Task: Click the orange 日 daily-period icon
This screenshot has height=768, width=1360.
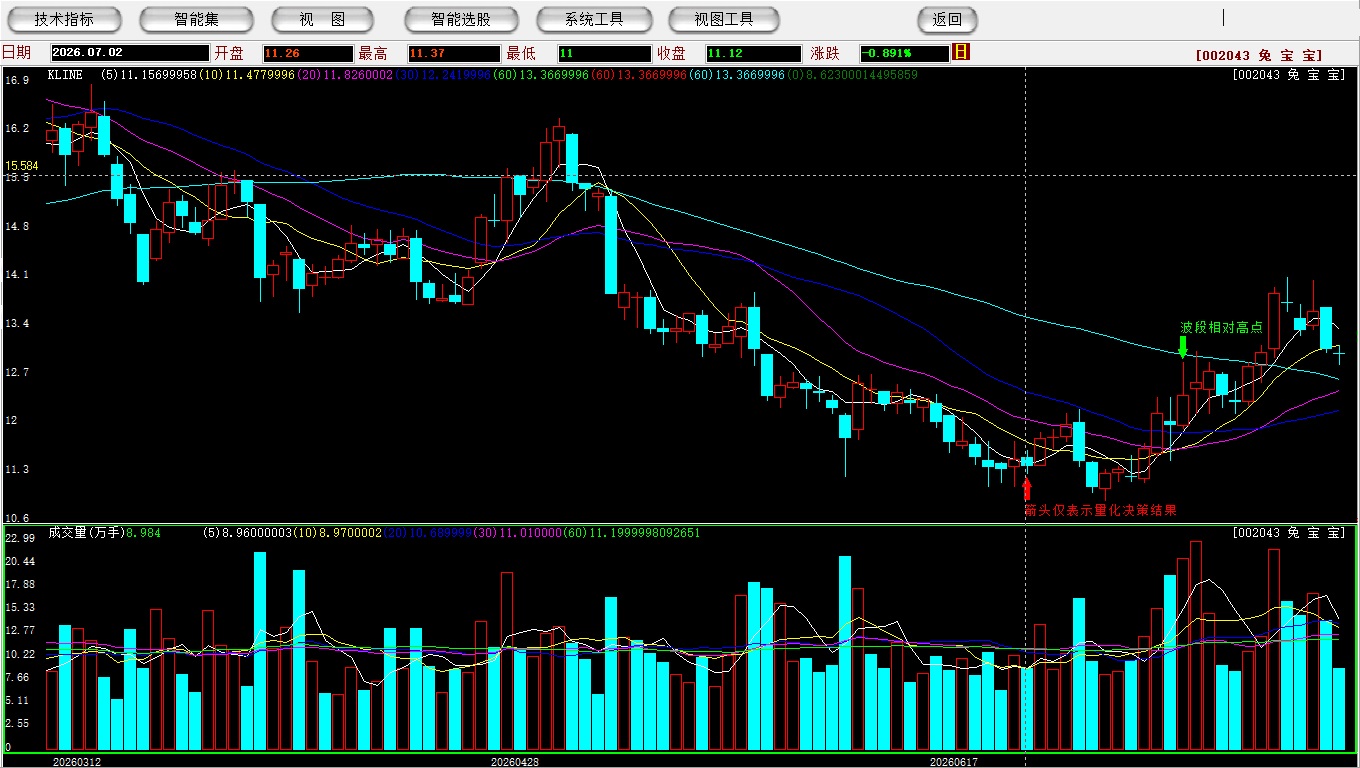Action: click(x=962, y=52)
